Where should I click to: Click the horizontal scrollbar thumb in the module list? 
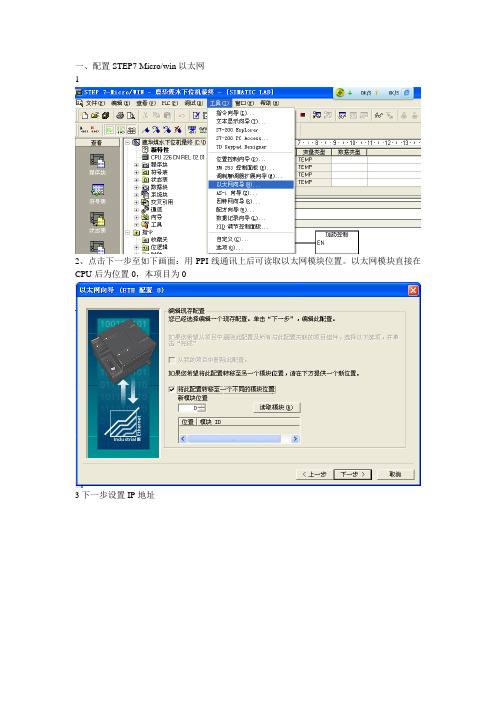(x=234, y=439)
